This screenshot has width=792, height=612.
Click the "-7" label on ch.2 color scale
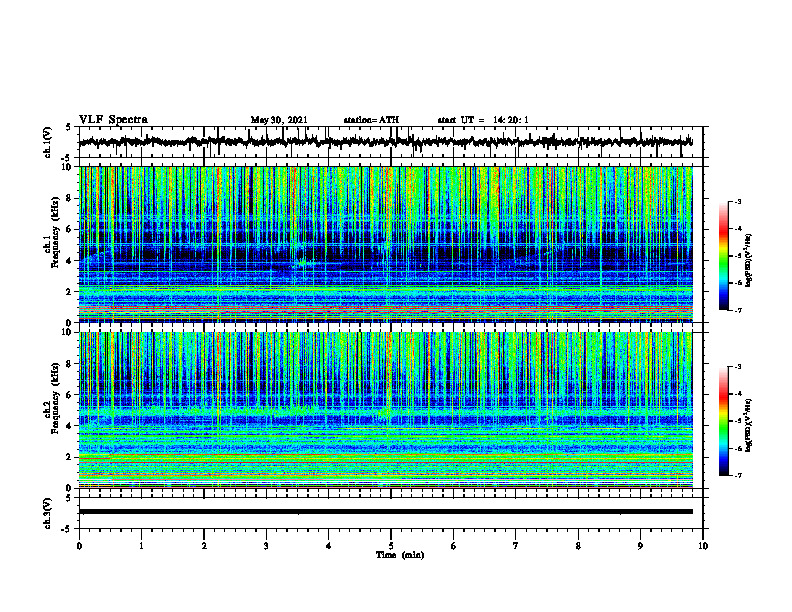(x=738, y=475)
